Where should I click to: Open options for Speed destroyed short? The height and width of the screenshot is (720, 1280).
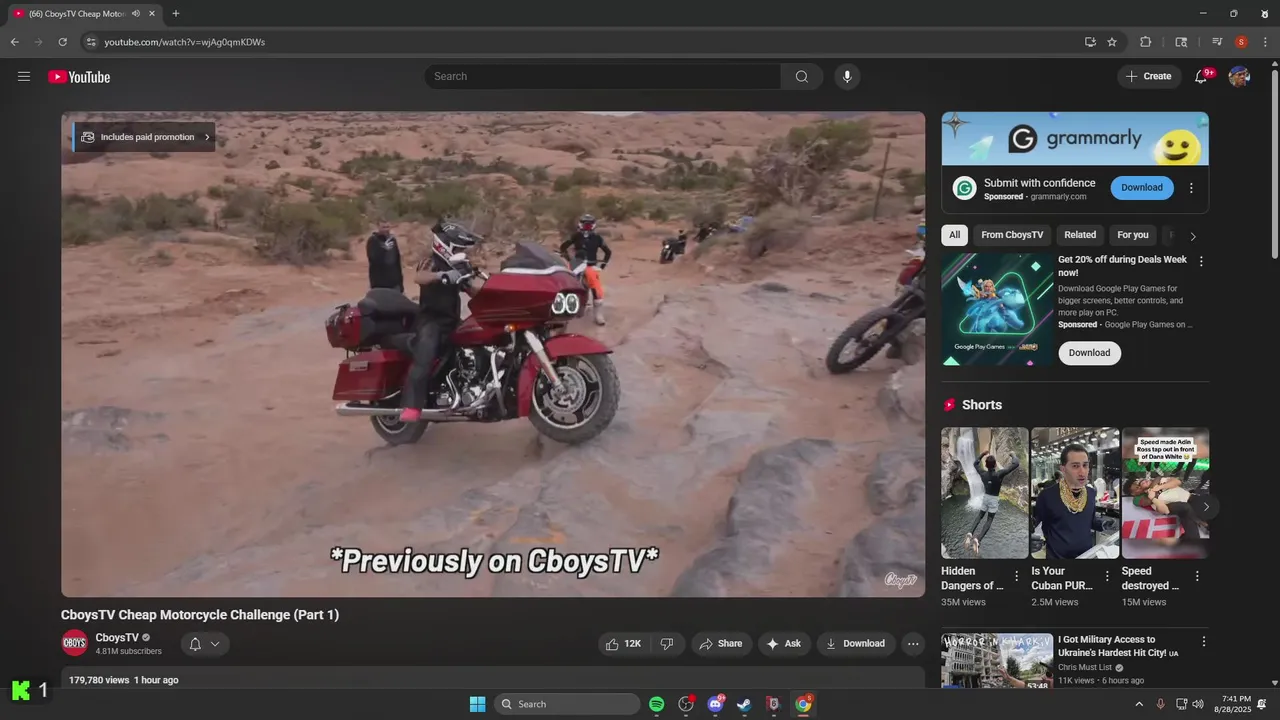pyautogui.click(x=1197, y=577)
